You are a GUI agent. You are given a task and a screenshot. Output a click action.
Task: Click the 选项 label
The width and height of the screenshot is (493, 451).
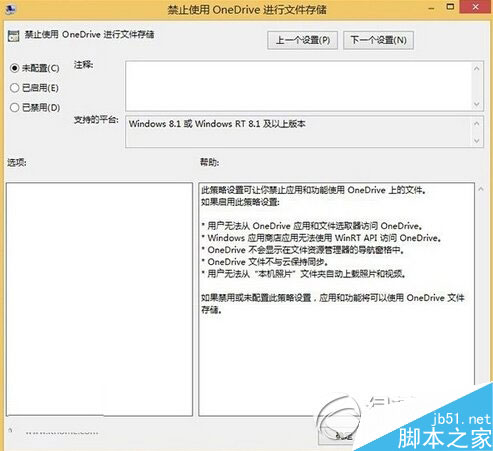click(x=17, y=162)
